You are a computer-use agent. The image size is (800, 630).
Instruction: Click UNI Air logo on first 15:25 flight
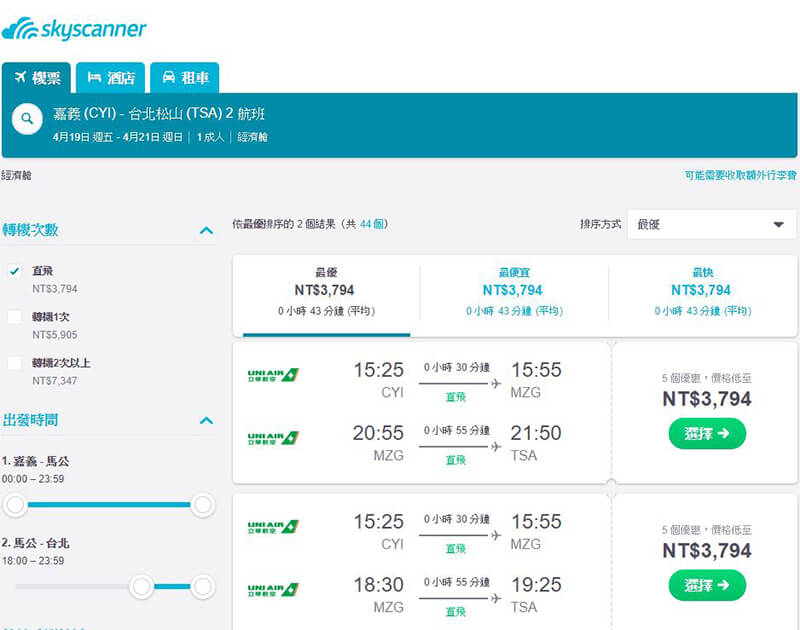point(273,375)
